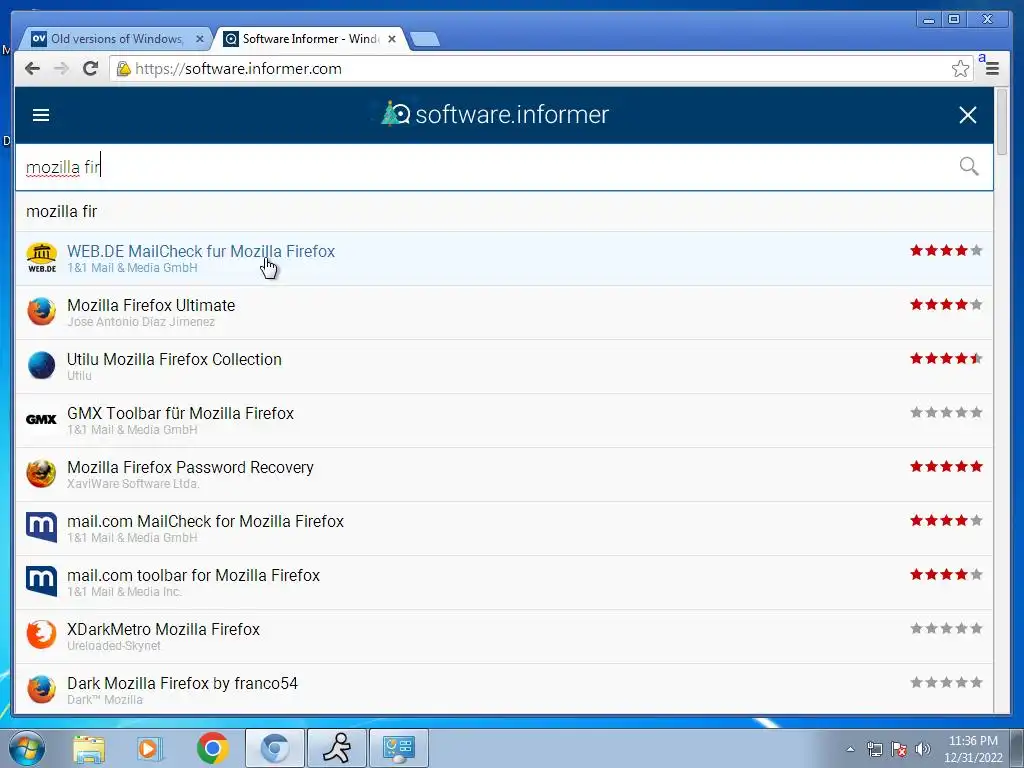The width and height of the screenshot is (1024, 768).
Task: Click star rating of GMX Toolbar
Action: (x=946, y=412)
